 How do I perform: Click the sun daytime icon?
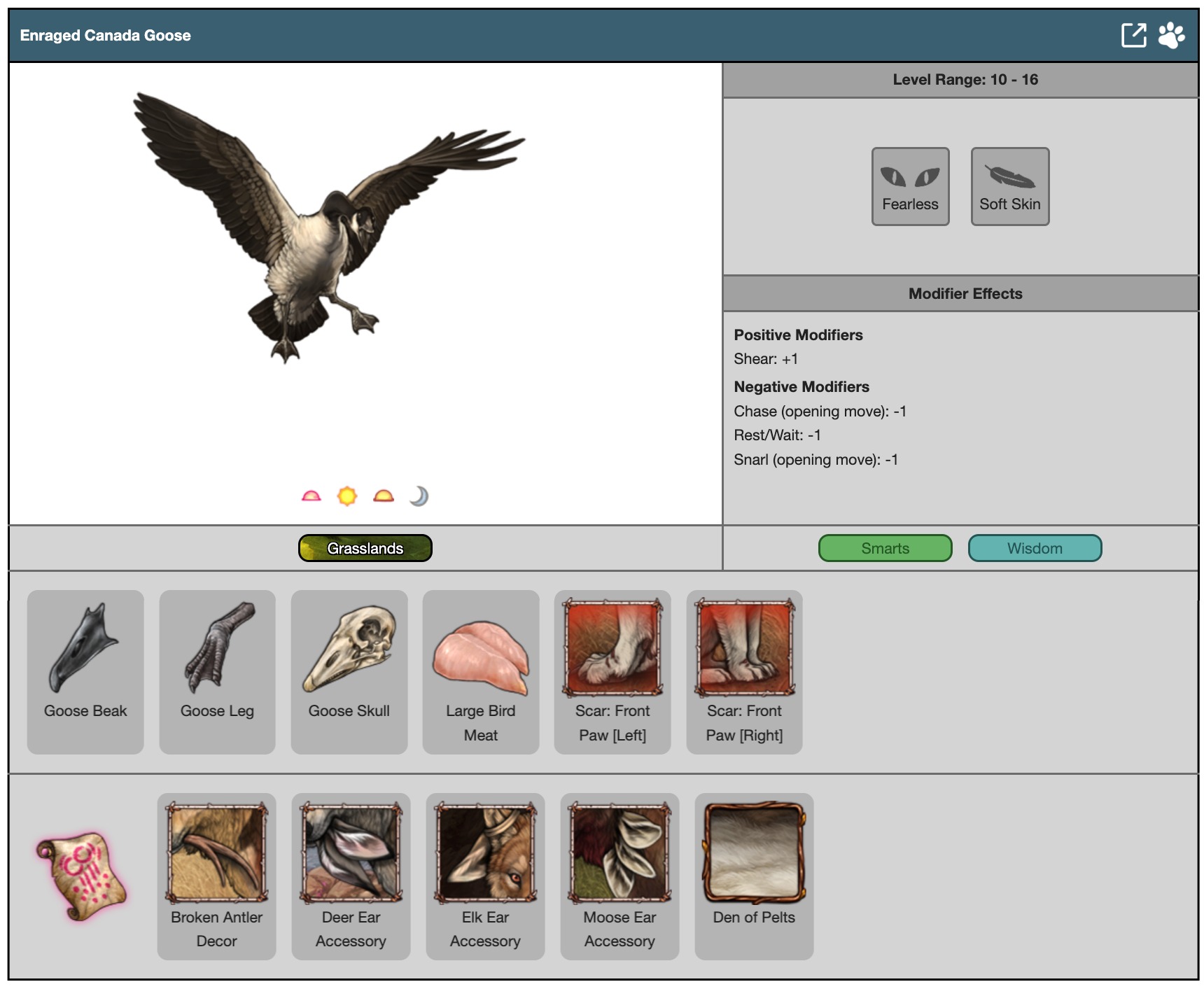coord(347,496)
